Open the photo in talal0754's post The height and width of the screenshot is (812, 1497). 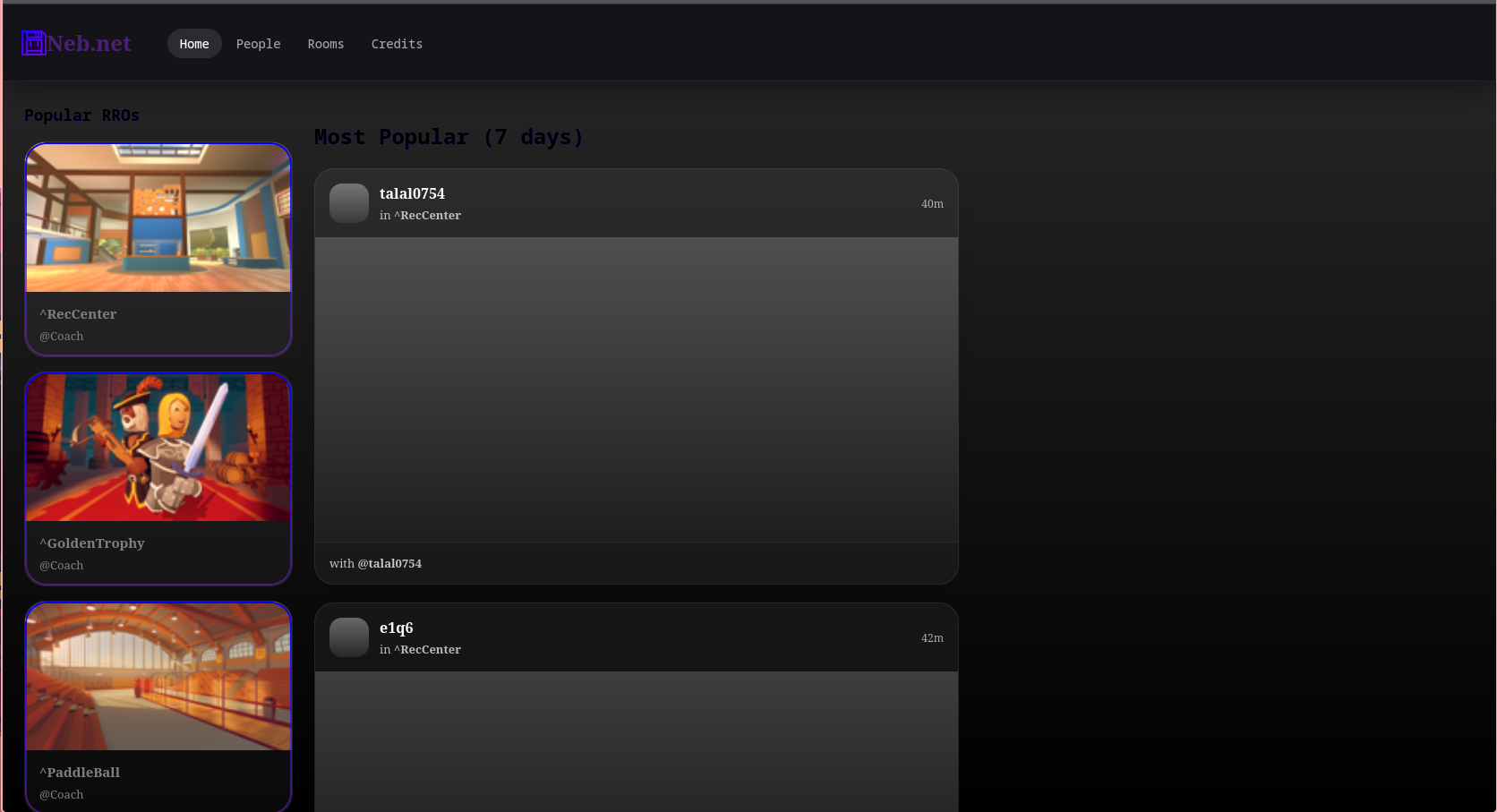[x=637, y=389]
